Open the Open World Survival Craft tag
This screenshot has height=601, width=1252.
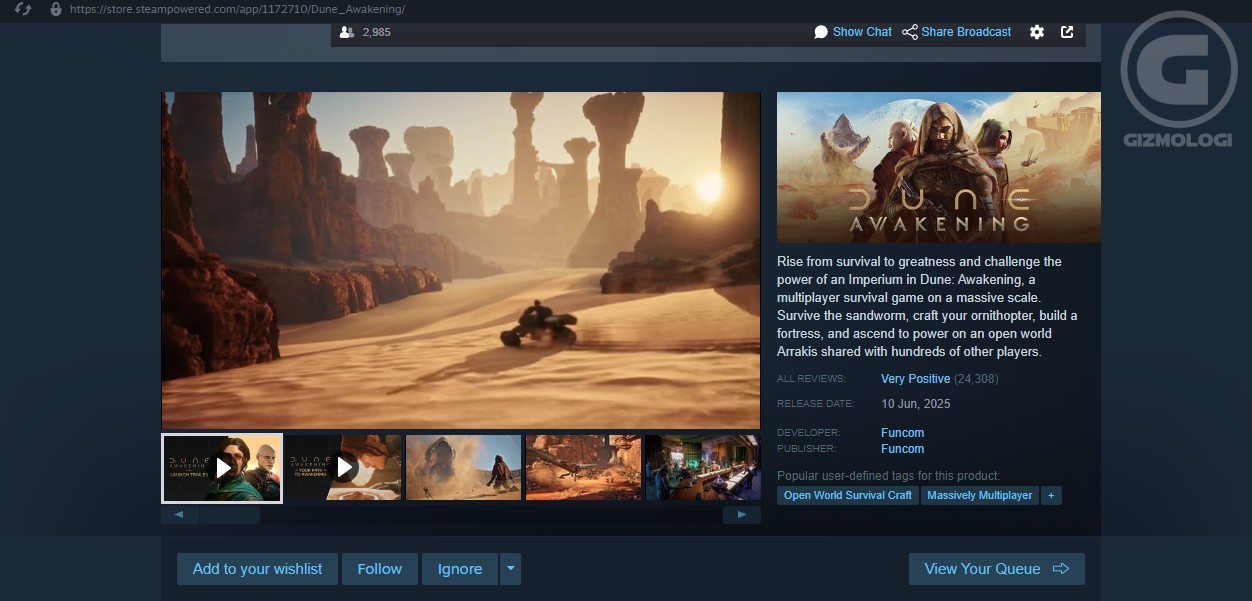[x=846, y=495]
